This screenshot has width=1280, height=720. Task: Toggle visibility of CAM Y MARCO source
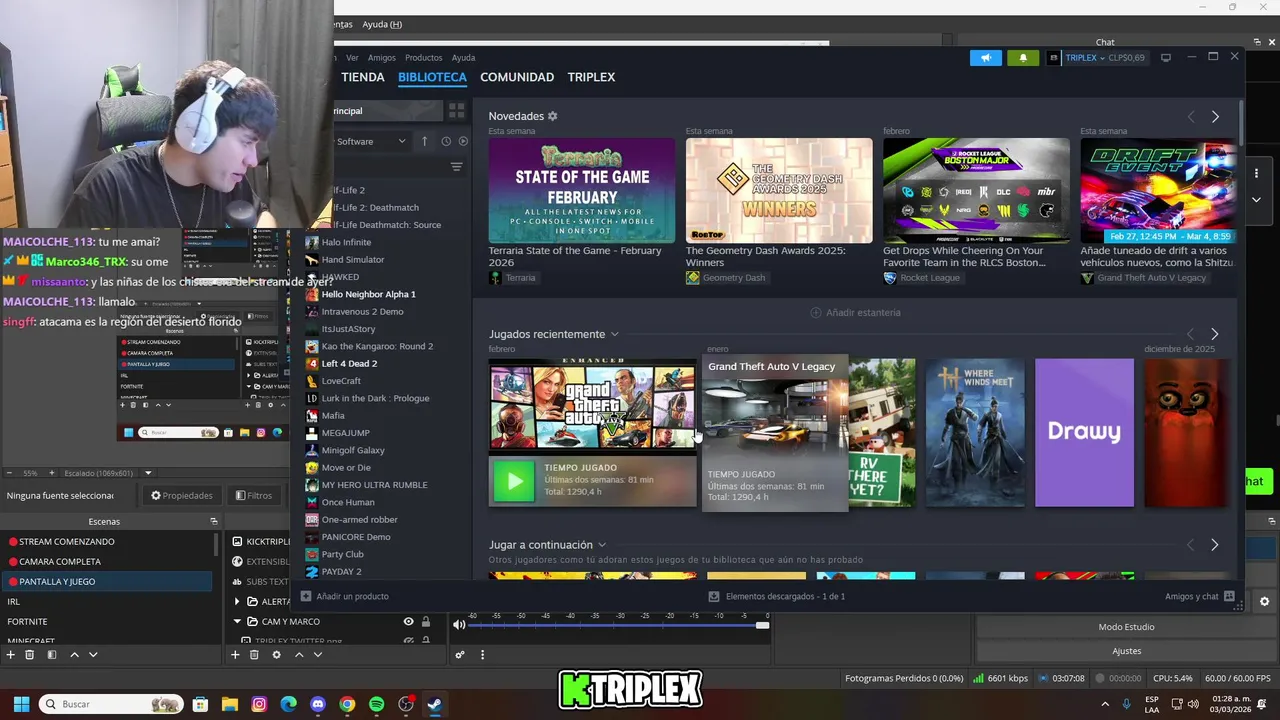click(x=408, y=621)
